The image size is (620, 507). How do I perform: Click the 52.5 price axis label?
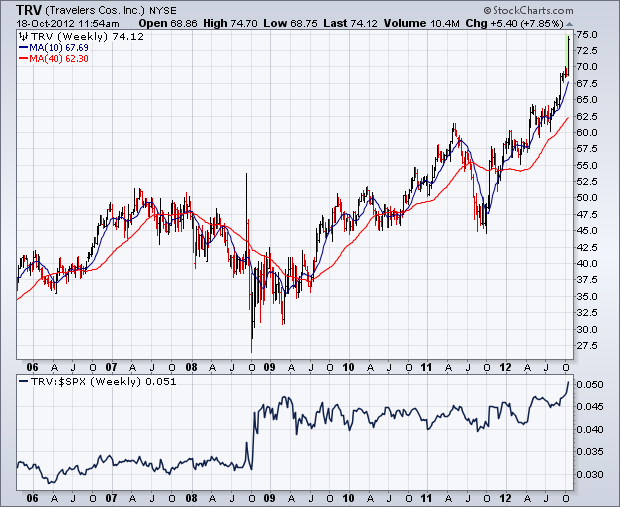point(587,182)
